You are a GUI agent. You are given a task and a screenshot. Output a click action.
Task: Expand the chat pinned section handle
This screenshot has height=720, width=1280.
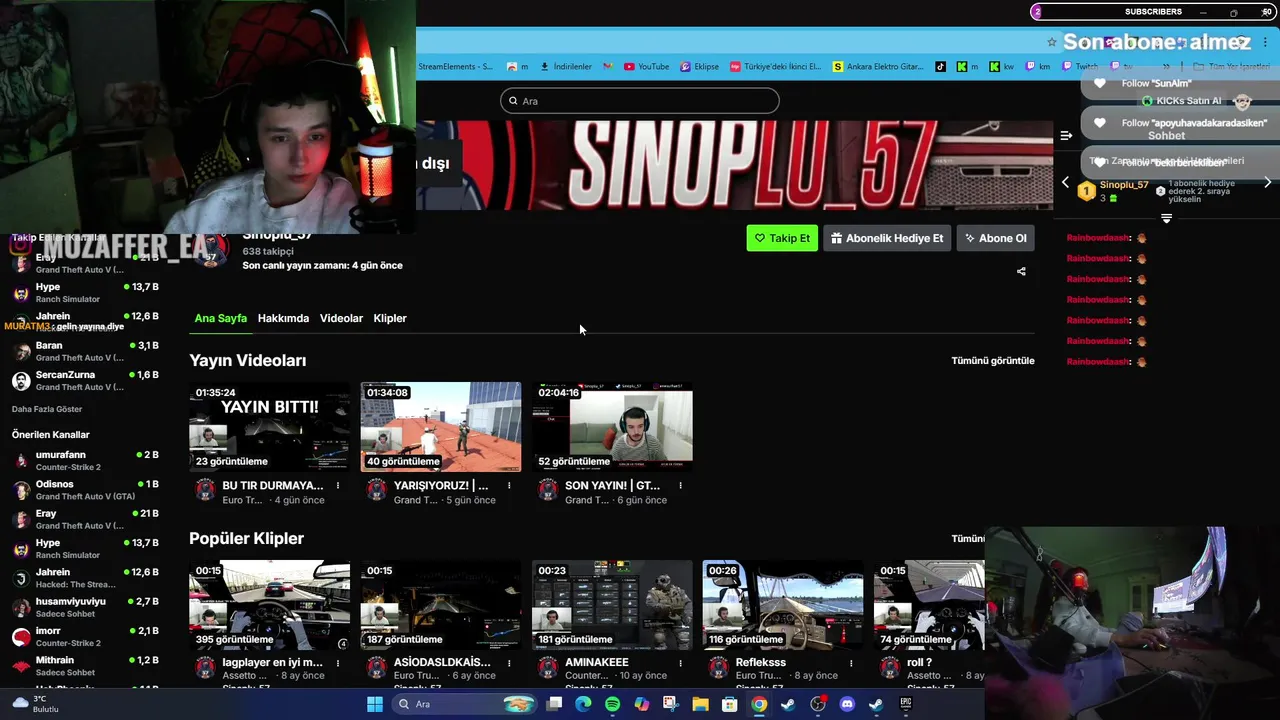[x=1166, y=218]
